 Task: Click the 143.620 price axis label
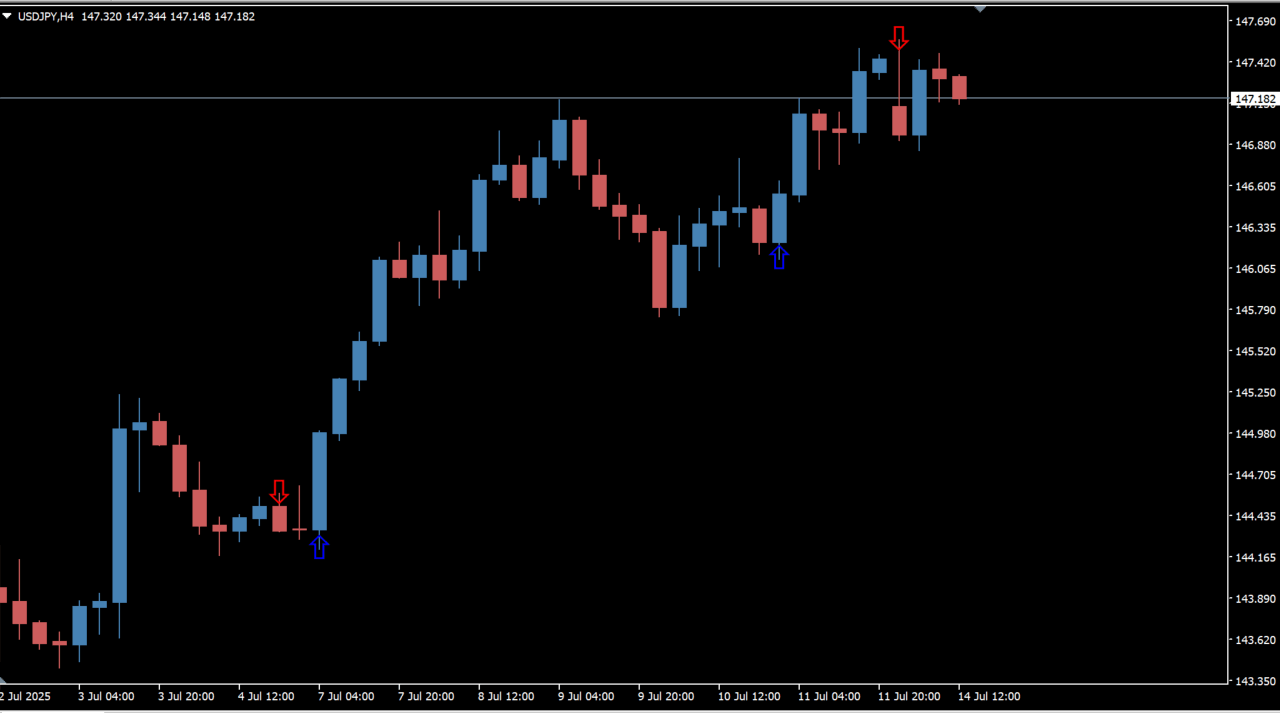1256,640
